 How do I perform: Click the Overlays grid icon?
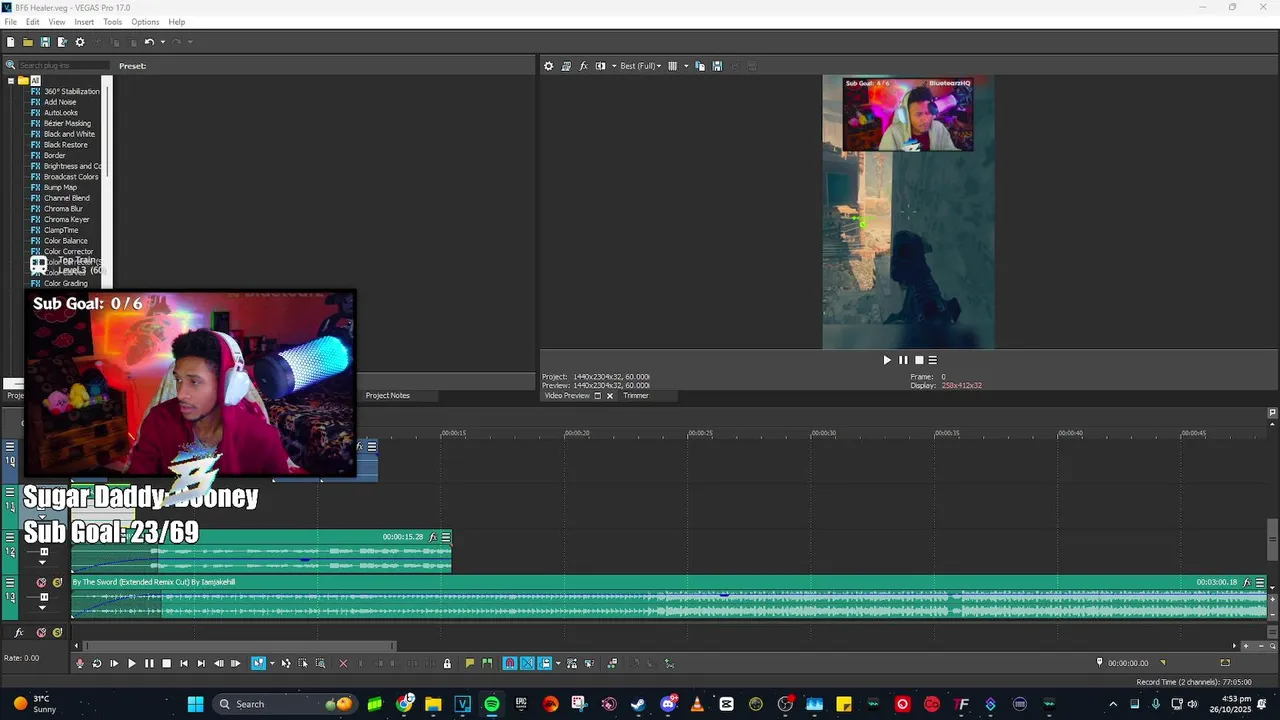click(672, 66)
